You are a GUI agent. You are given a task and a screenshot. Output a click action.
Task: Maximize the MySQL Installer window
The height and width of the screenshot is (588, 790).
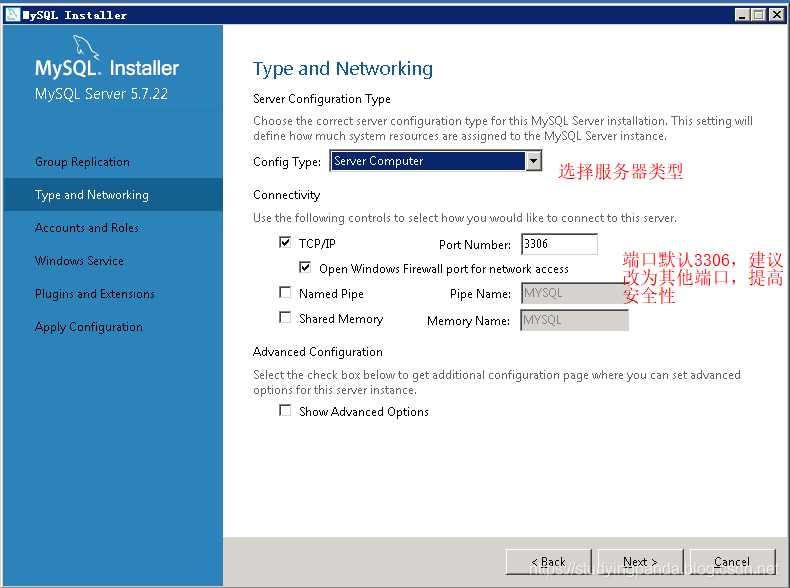pyautogui.click(x=759, y=14)
